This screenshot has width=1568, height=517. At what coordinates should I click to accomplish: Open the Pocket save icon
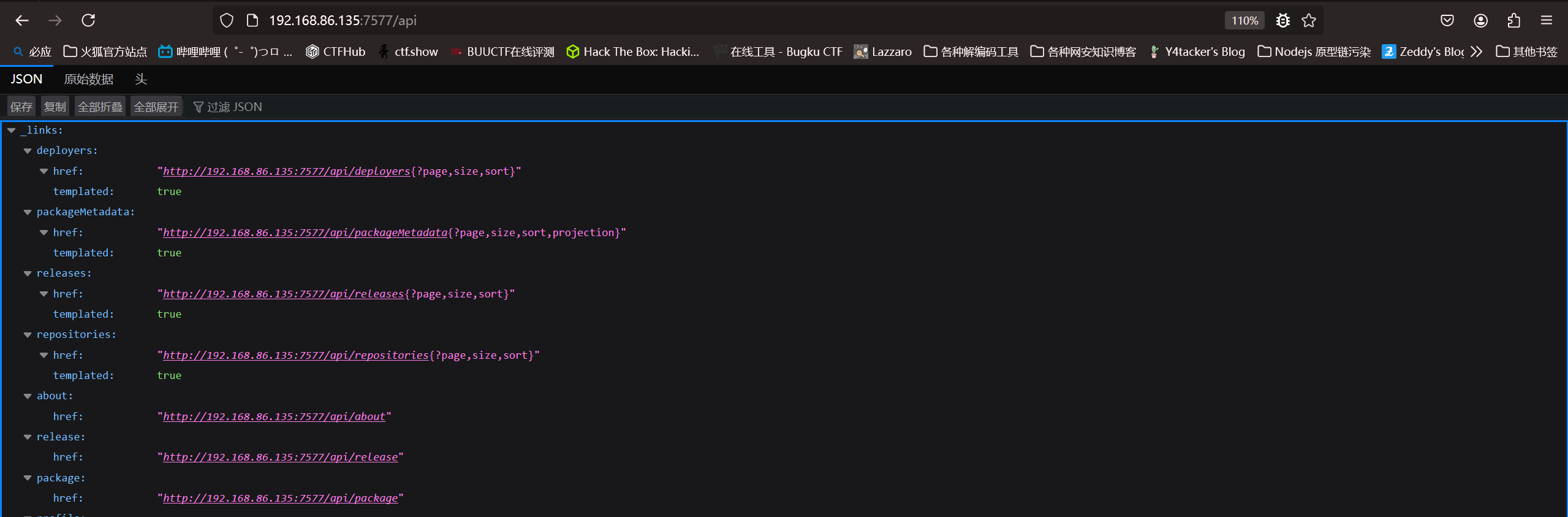(x=1447, y=20)
